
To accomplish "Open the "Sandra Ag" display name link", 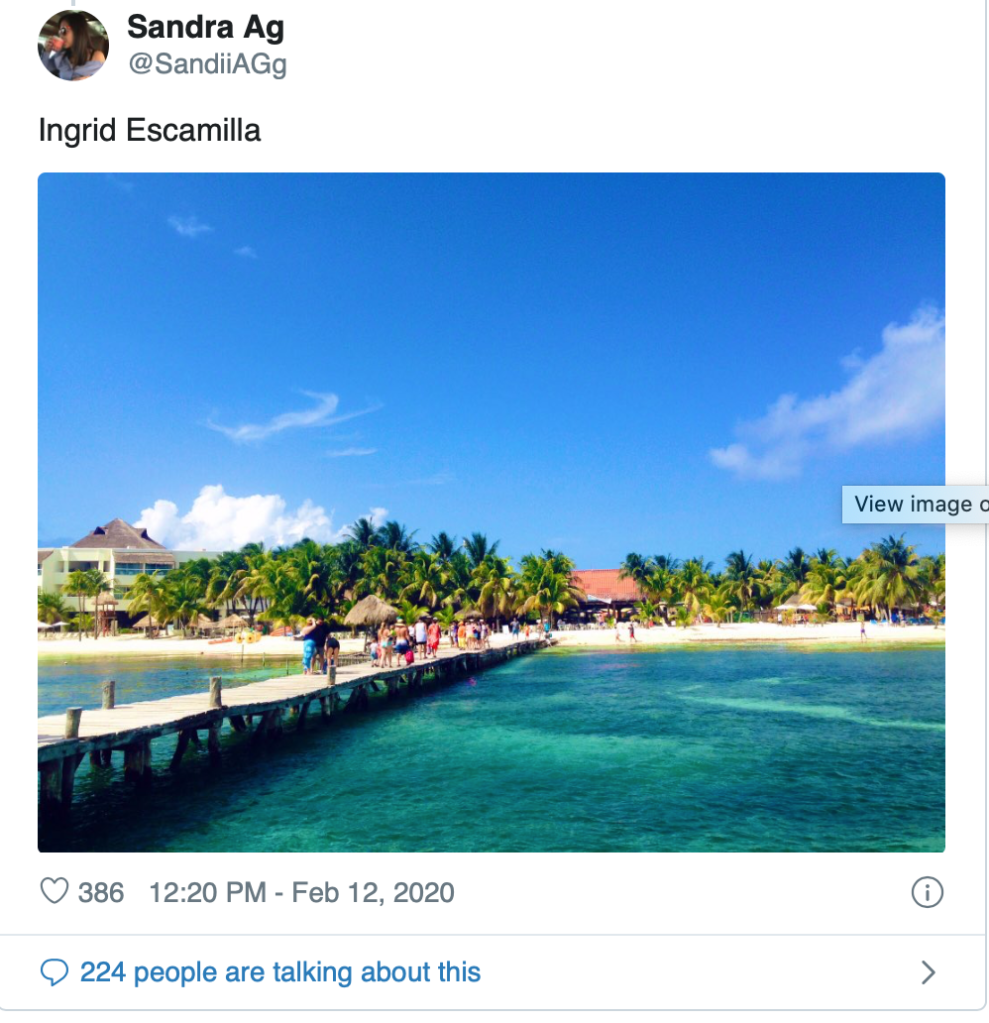I will pos(205,28).
